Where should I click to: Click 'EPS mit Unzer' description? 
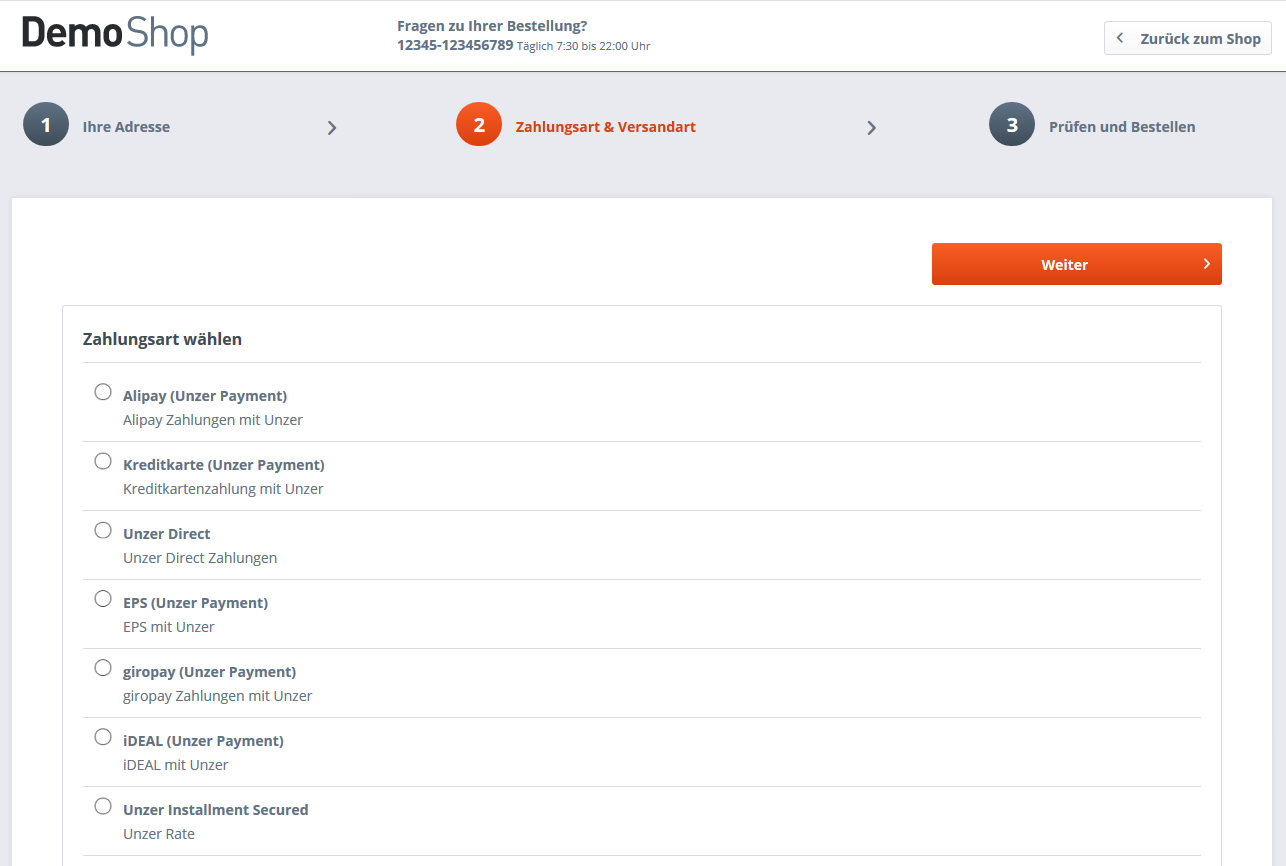[169, 627]
